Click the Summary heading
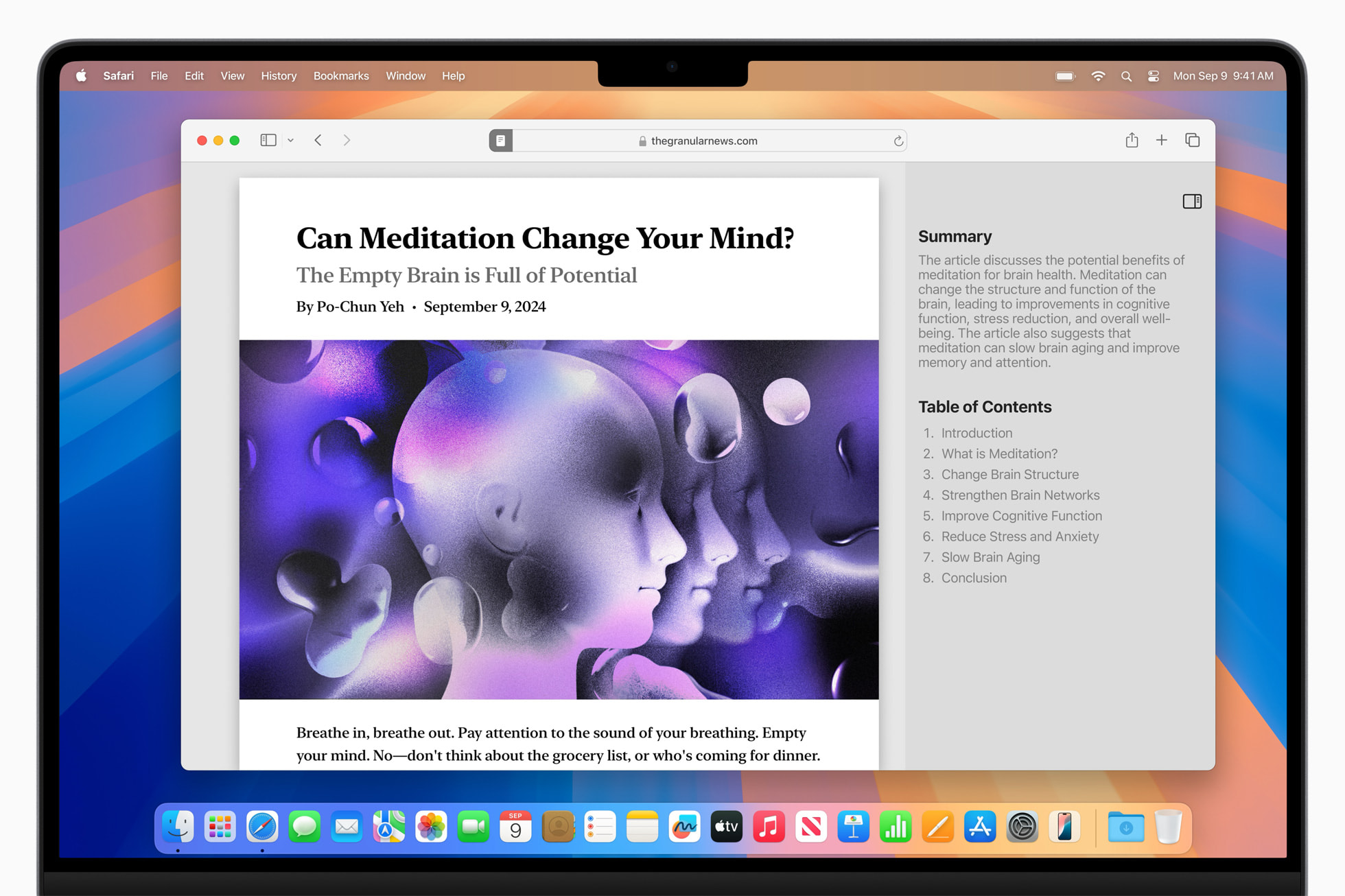The height and width of the screenshot is (896, 1345). pyautogui.click(x=955, y=237)
